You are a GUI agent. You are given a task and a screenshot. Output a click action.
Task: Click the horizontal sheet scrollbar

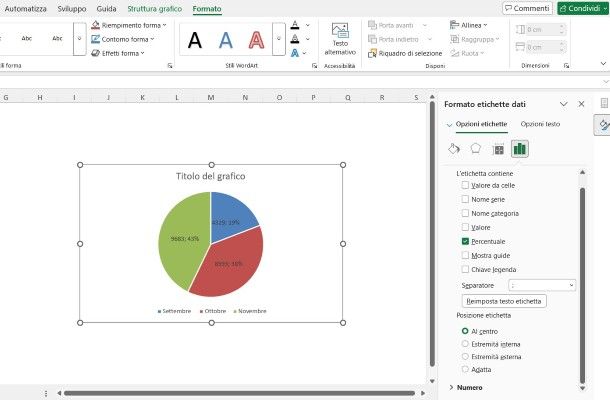coord(240,393)
